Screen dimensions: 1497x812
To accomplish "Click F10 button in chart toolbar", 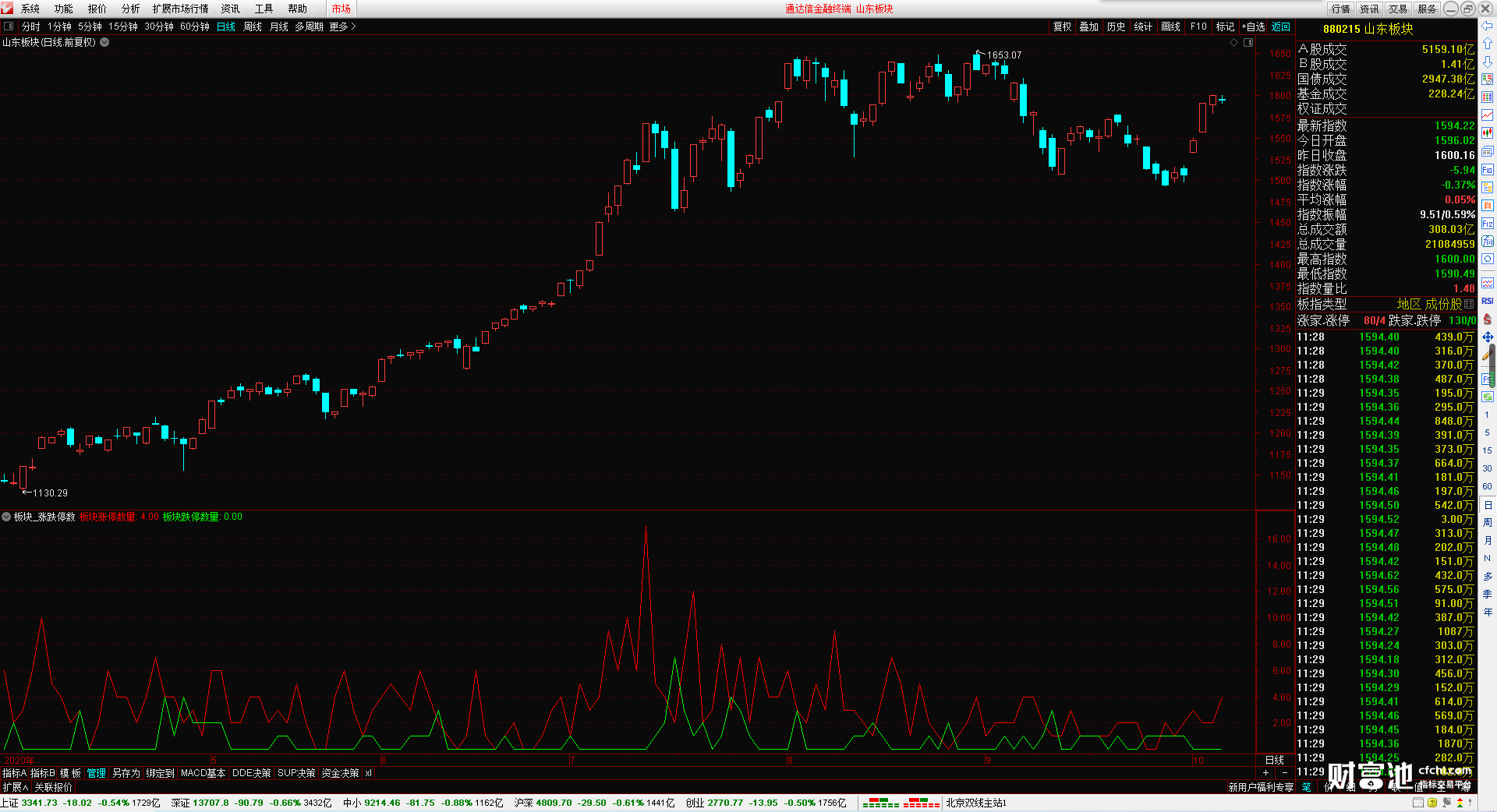I will click(1199, 26).
